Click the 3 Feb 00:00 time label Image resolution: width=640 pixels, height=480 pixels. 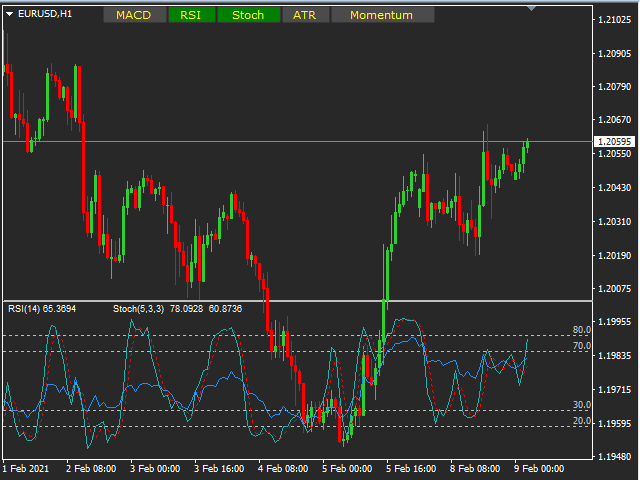155,469
